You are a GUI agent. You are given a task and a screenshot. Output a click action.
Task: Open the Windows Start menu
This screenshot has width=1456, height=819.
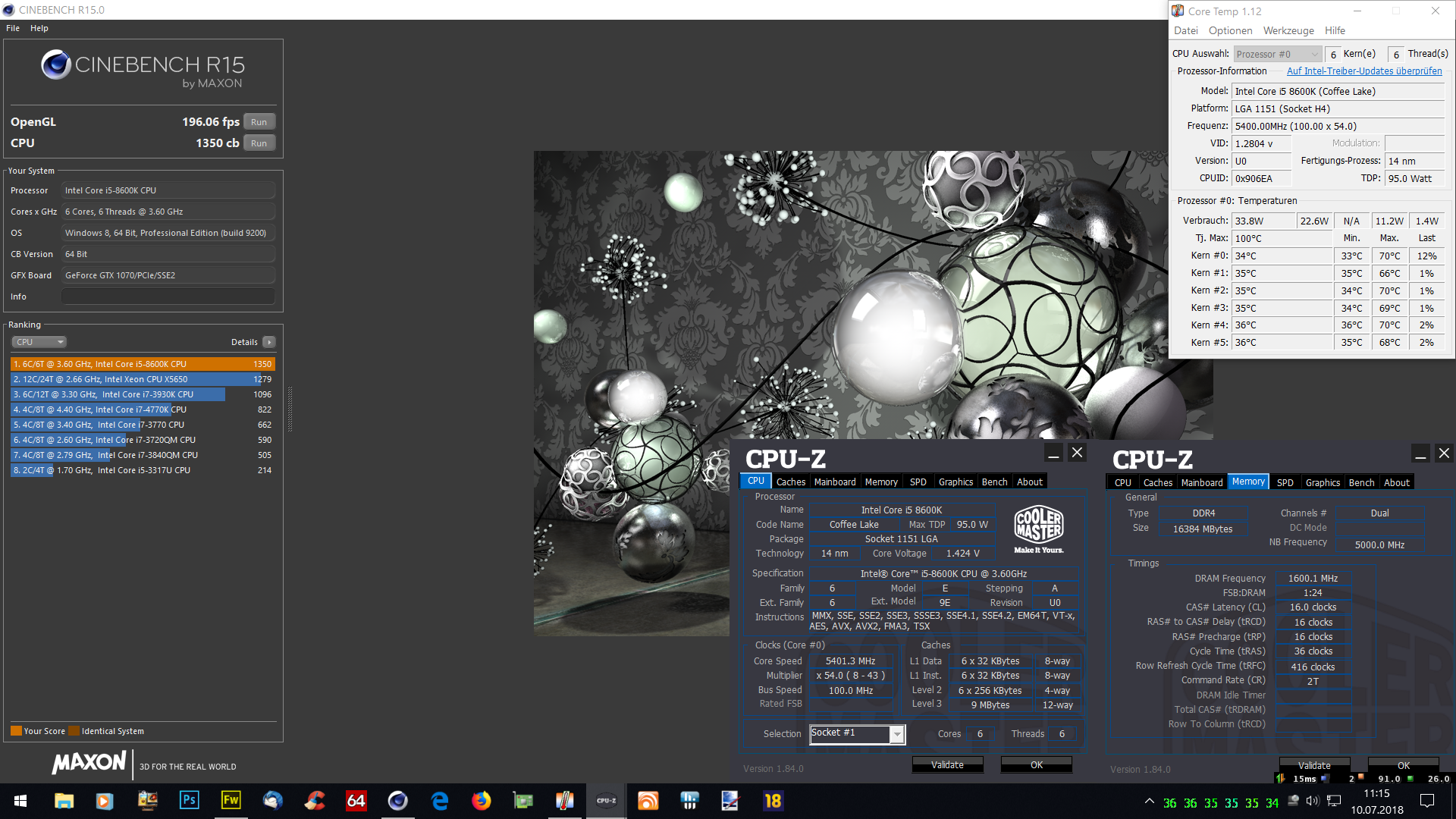20,801
